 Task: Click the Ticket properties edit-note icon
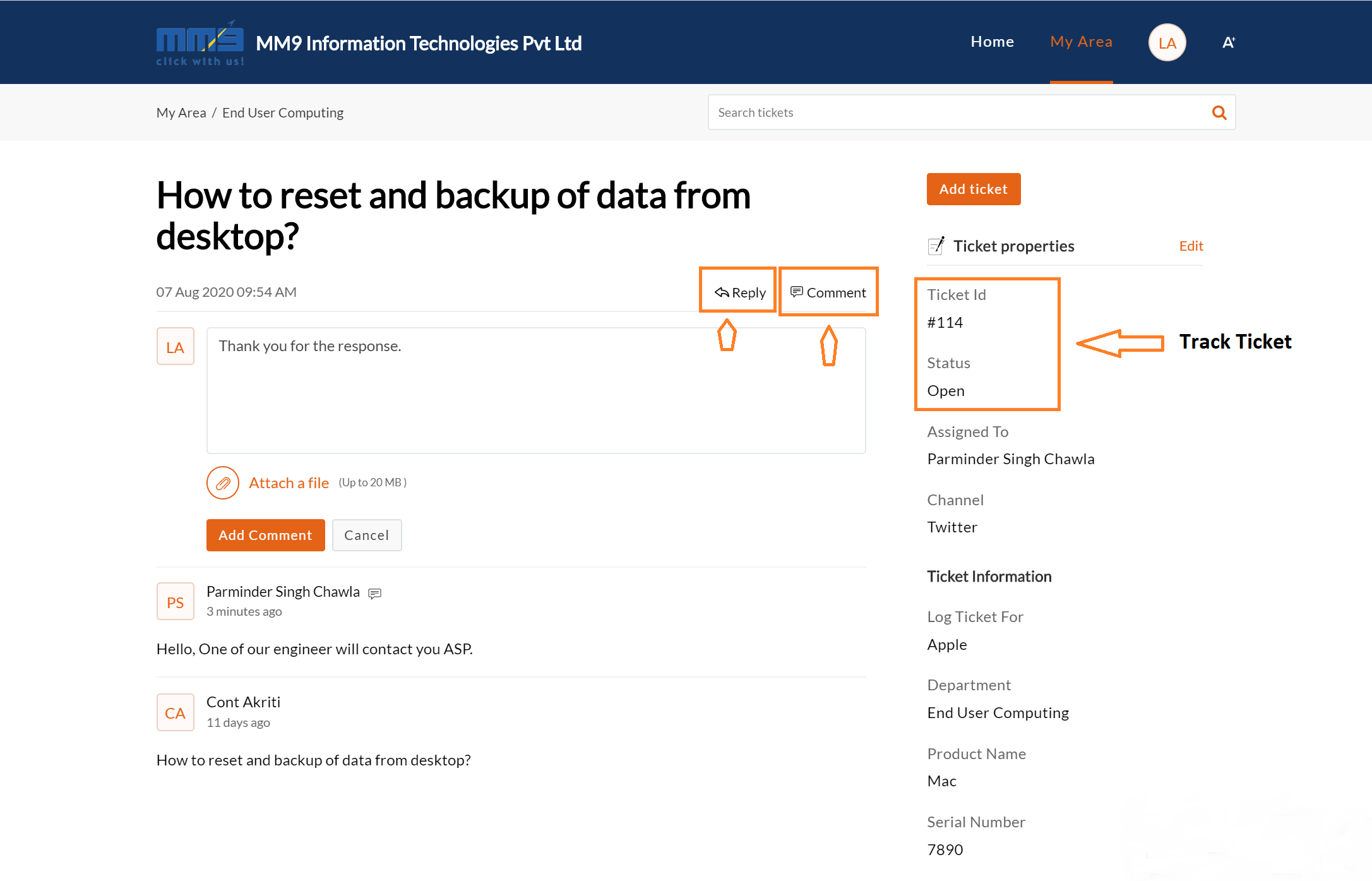point(936,246)
